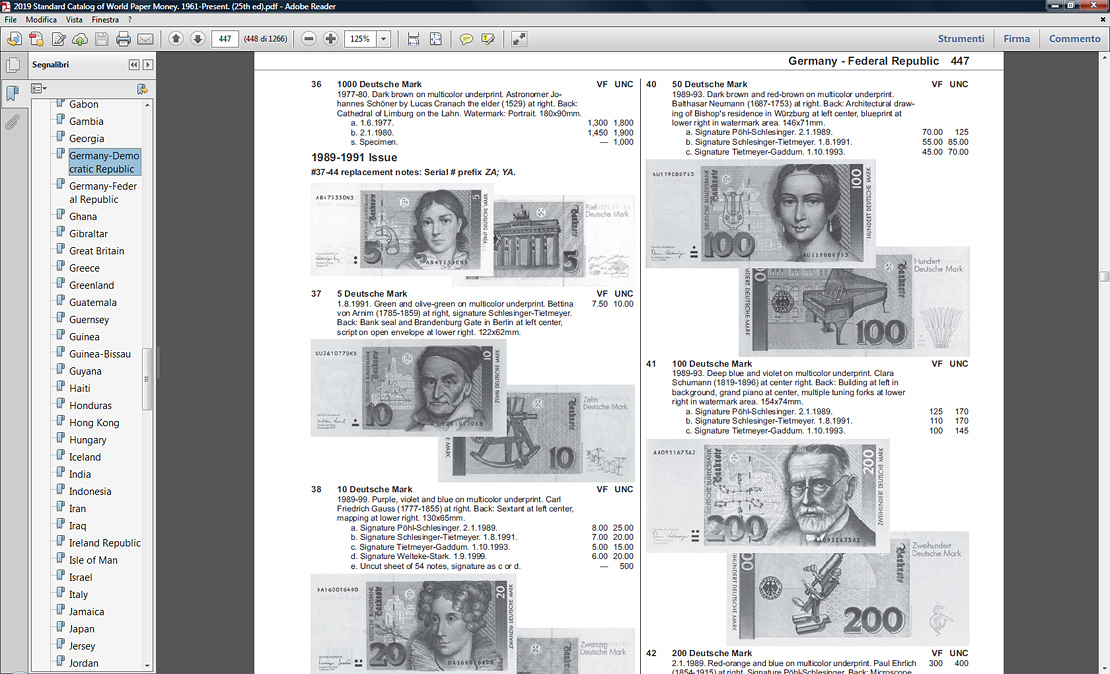1110x674 pixels.
Task: Click the zoom value field showing 125%
Action: (360, 39)
